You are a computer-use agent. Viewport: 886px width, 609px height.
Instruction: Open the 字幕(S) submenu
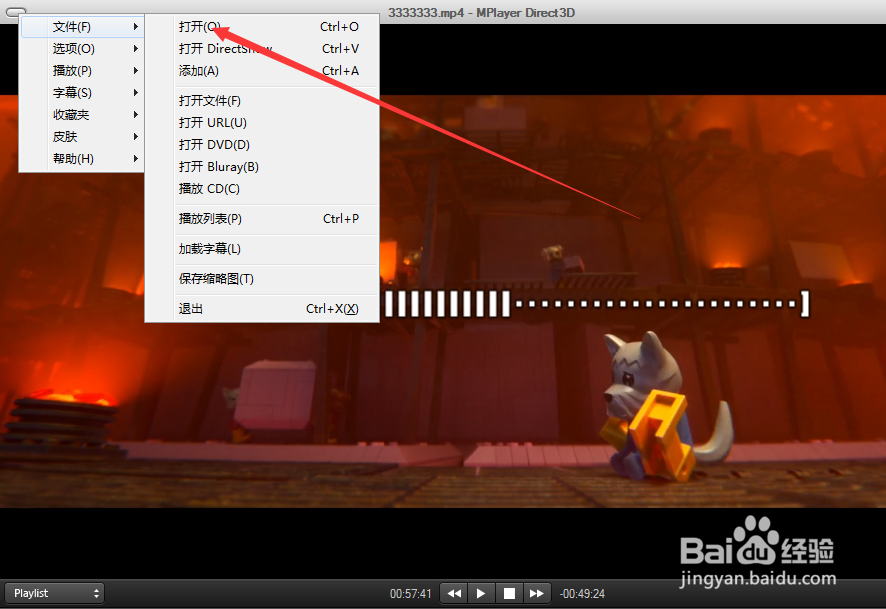coord(82,93)
